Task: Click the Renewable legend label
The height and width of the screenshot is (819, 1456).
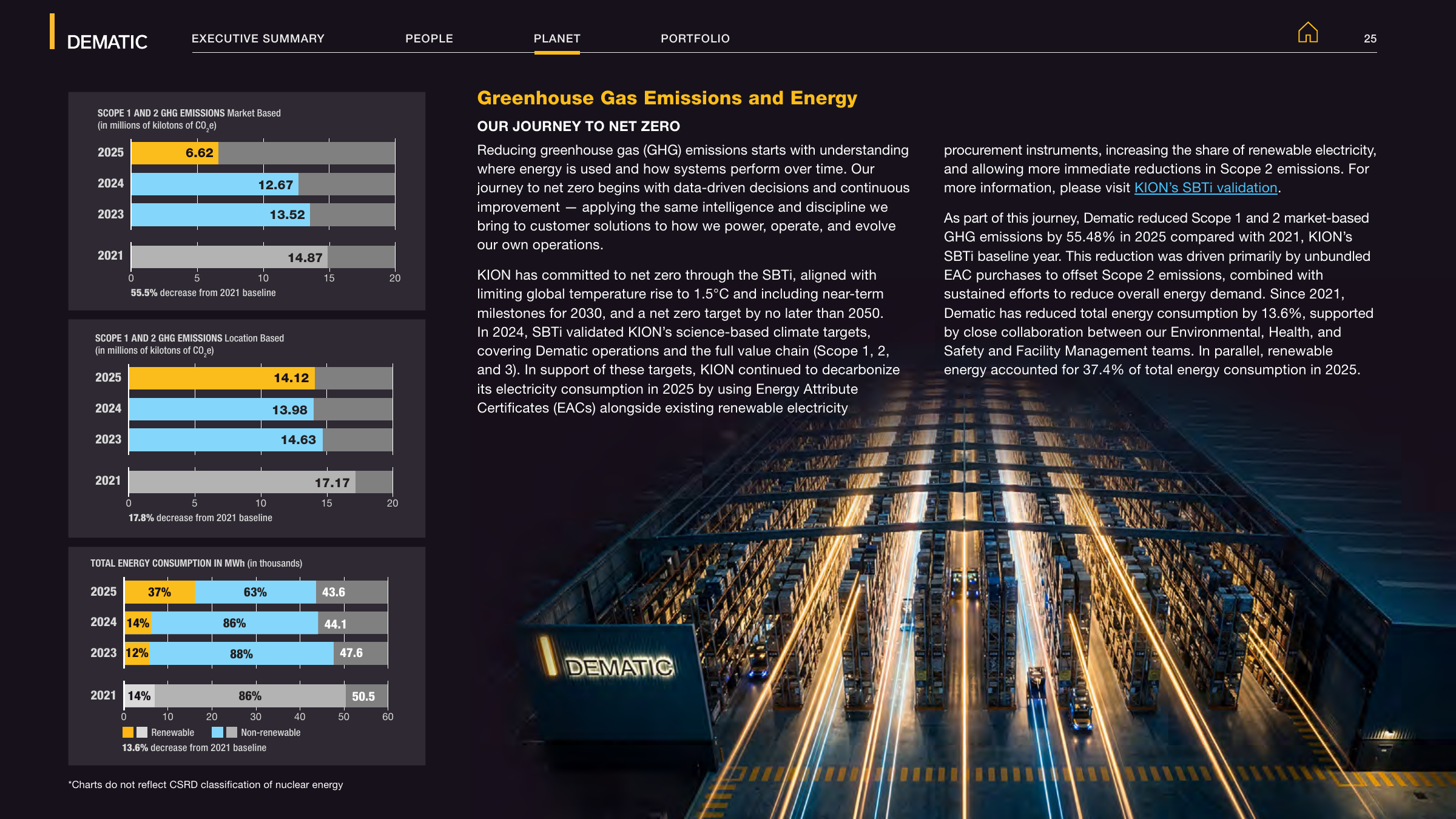Action: 172,732
